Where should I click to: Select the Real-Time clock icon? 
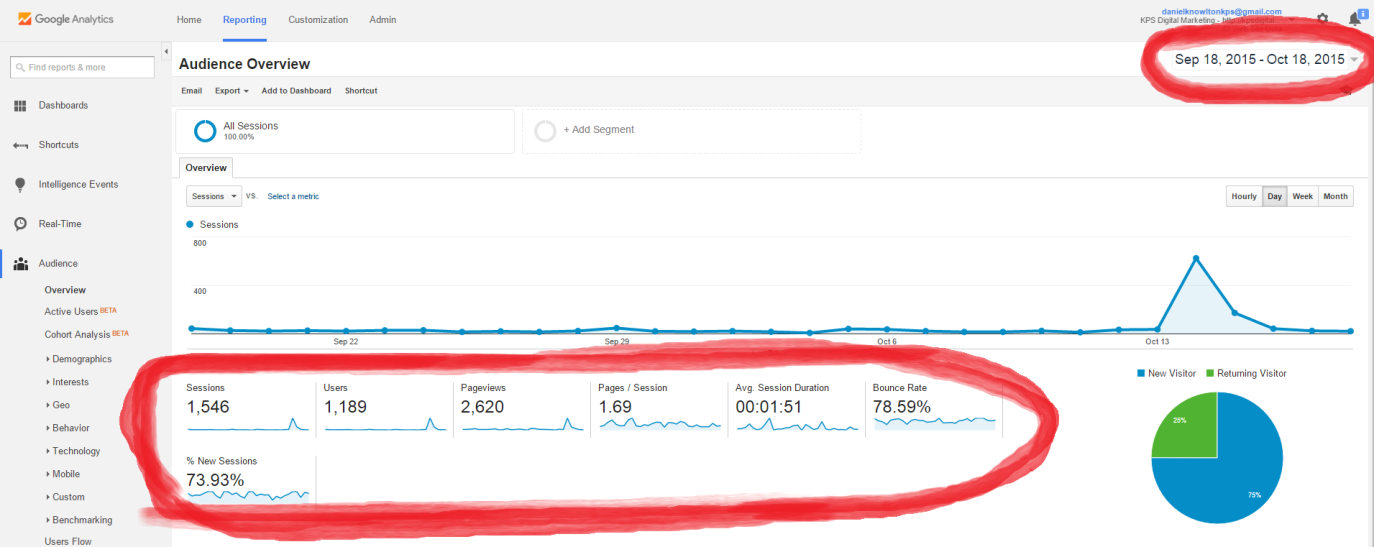(20, 224)
